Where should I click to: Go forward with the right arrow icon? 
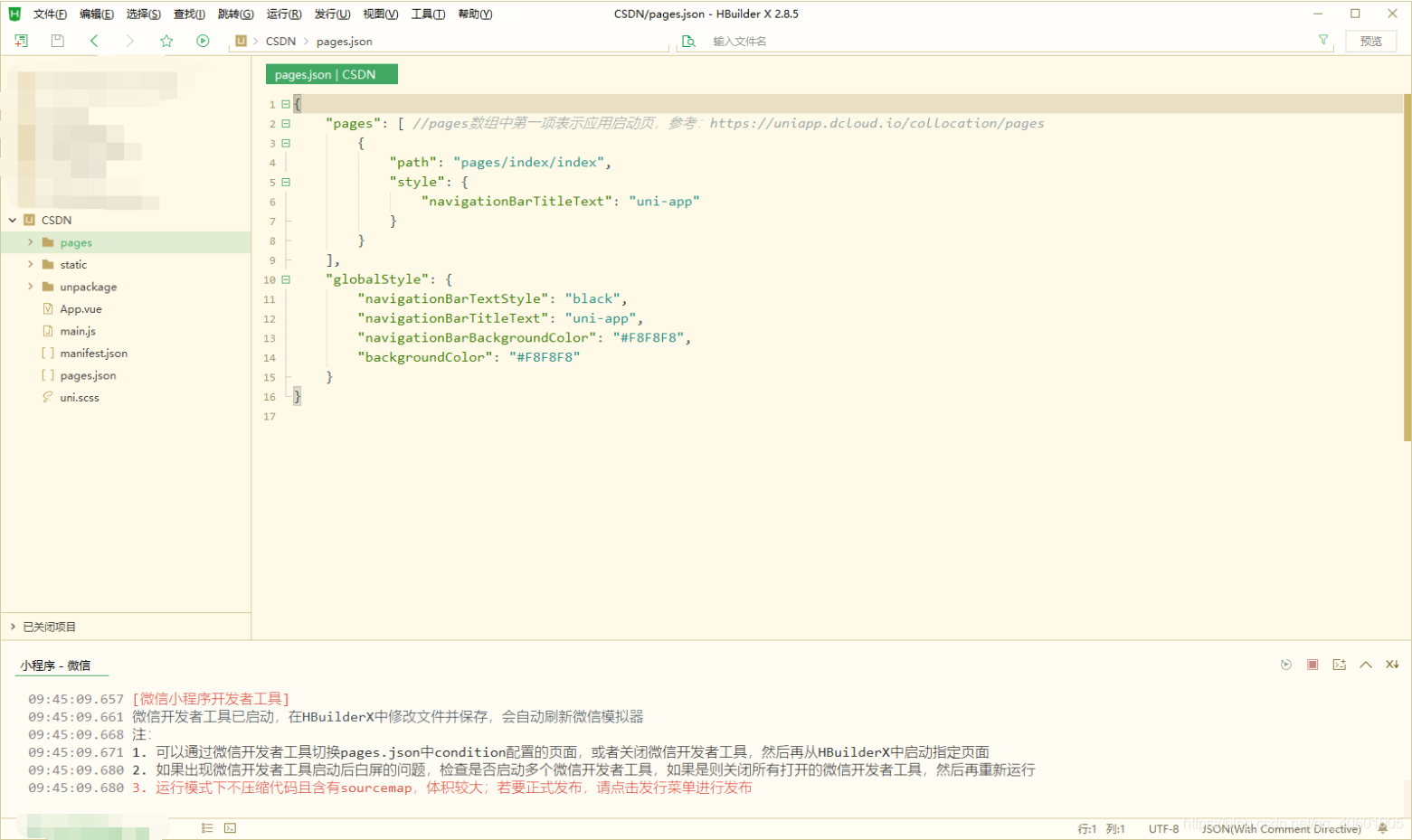(130, 41)
